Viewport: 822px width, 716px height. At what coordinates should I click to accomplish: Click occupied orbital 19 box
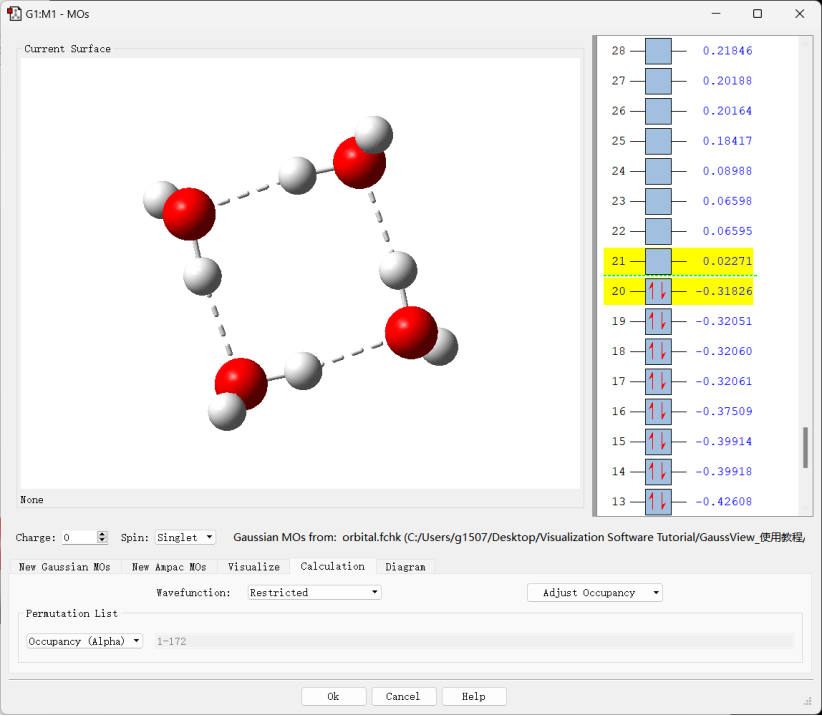[658, 322]
